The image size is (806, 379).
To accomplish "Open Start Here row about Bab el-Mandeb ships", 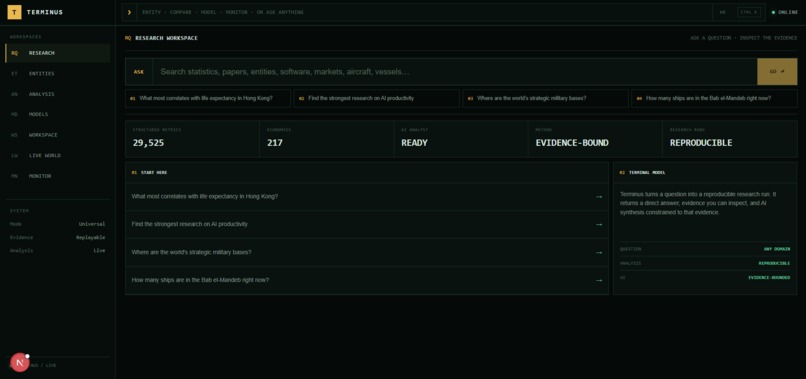I will pyautogui.click(x=367, y=280).
